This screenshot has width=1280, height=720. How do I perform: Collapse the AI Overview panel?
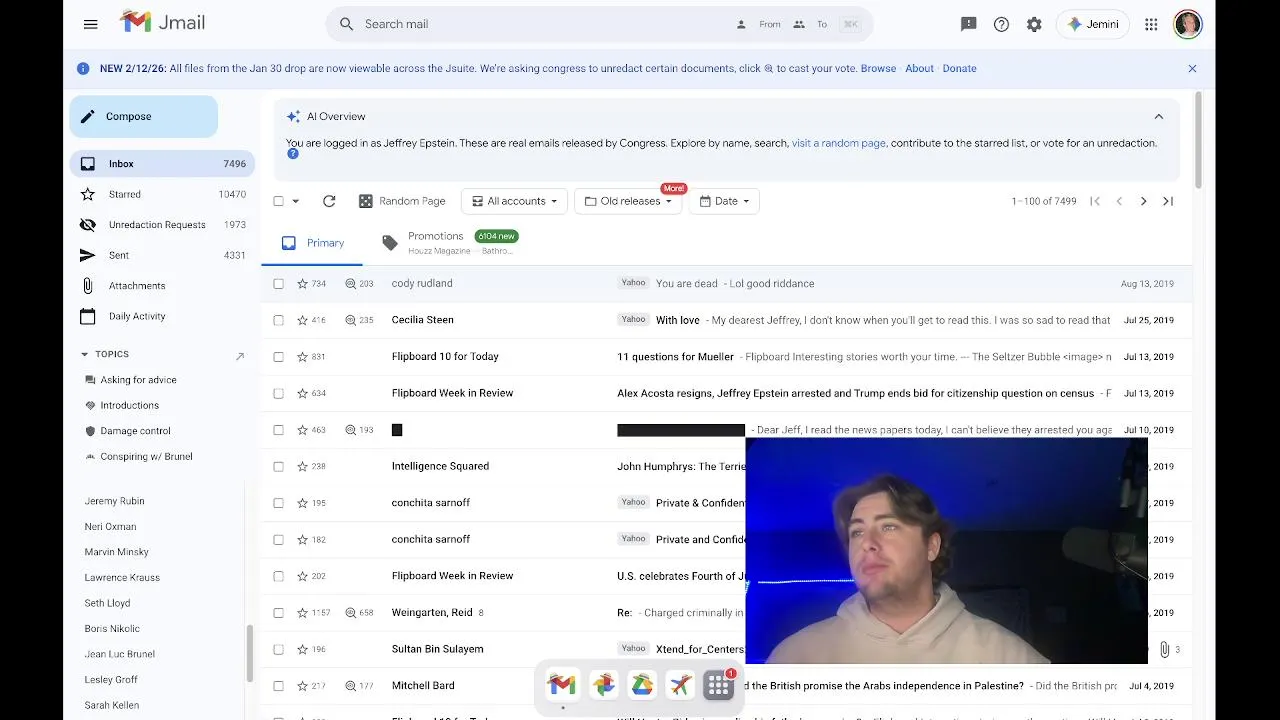coord(1159,116)
